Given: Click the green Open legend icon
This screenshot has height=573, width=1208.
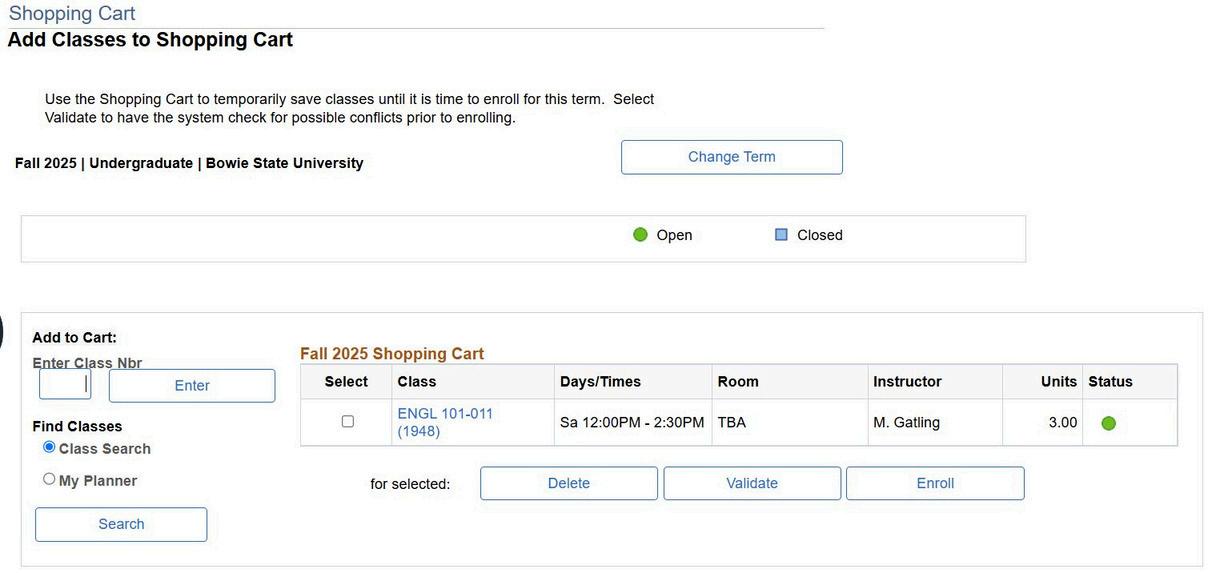Looking at the screenshot, I should click(641, 235).
